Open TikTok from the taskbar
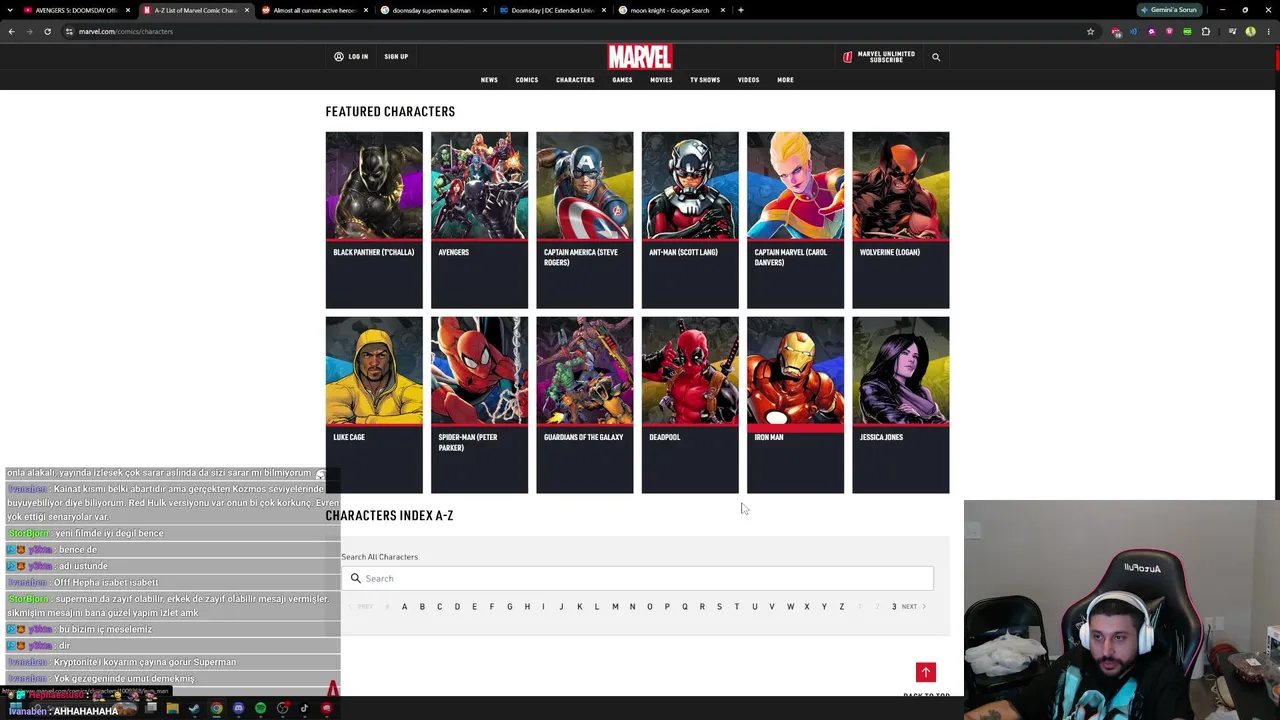Screen dimensions: 1280x720 click(x=304, y=709)
